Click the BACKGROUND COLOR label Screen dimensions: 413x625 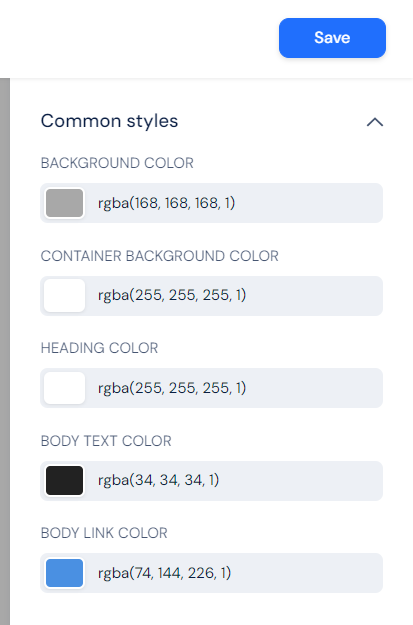click(x=117, y=163)
